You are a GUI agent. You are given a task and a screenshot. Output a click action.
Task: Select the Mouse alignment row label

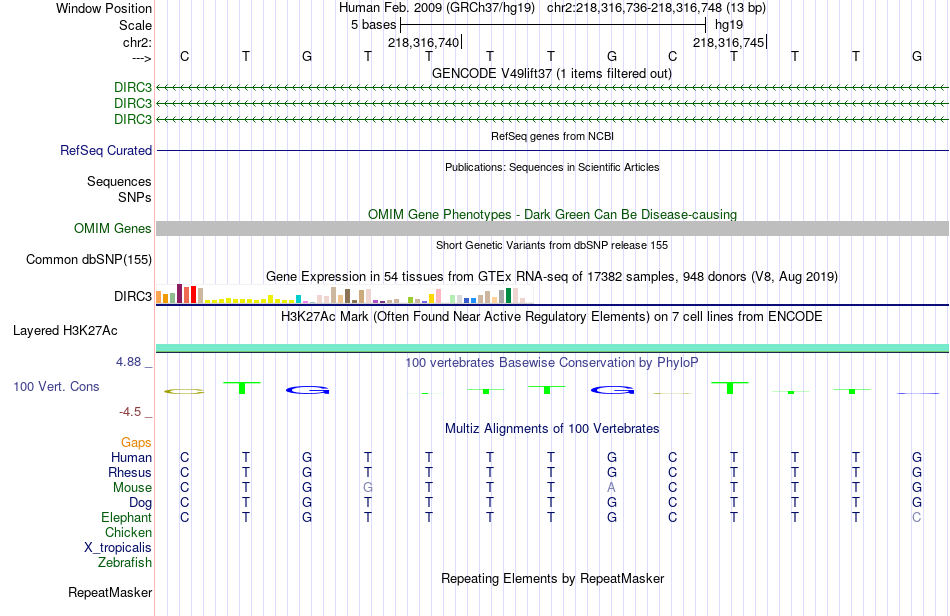pyautogui.click(x=132, y=488)
